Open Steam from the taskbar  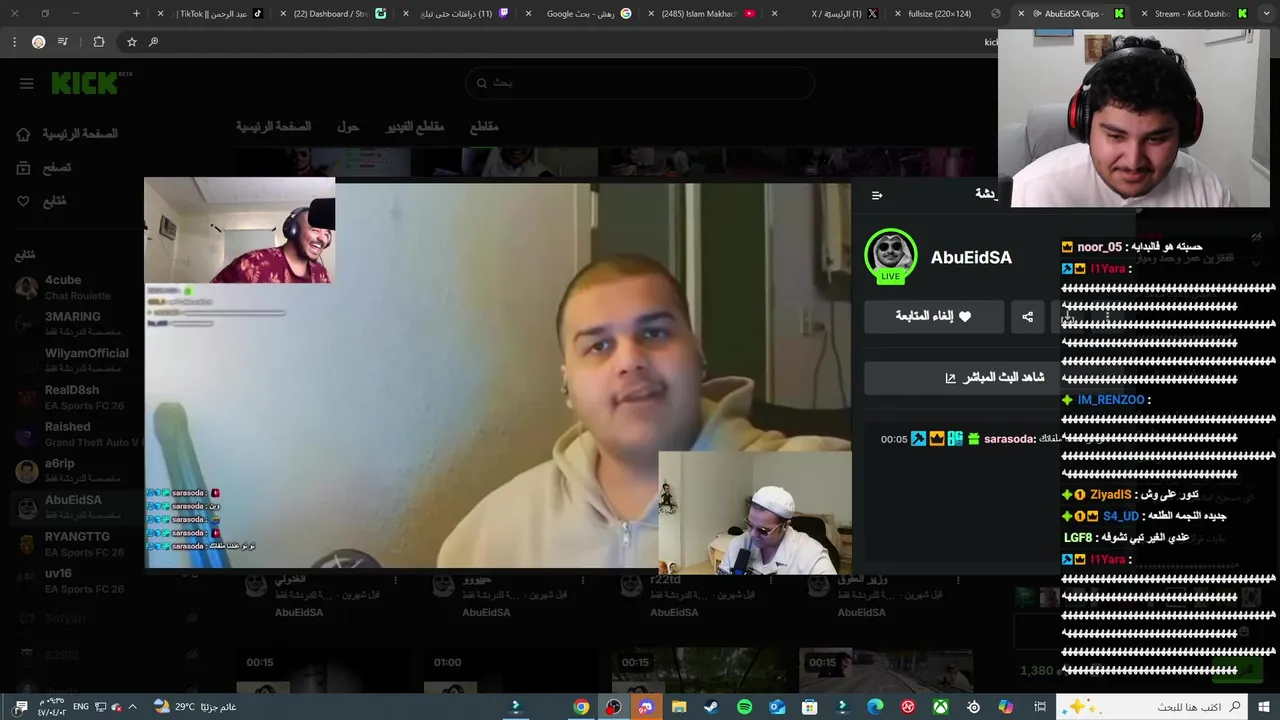(711, 707)
